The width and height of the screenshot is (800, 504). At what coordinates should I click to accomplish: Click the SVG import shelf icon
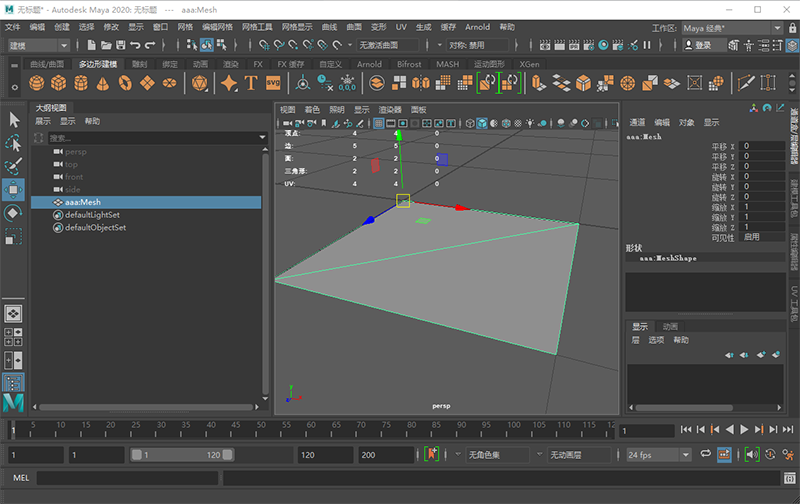274,84
